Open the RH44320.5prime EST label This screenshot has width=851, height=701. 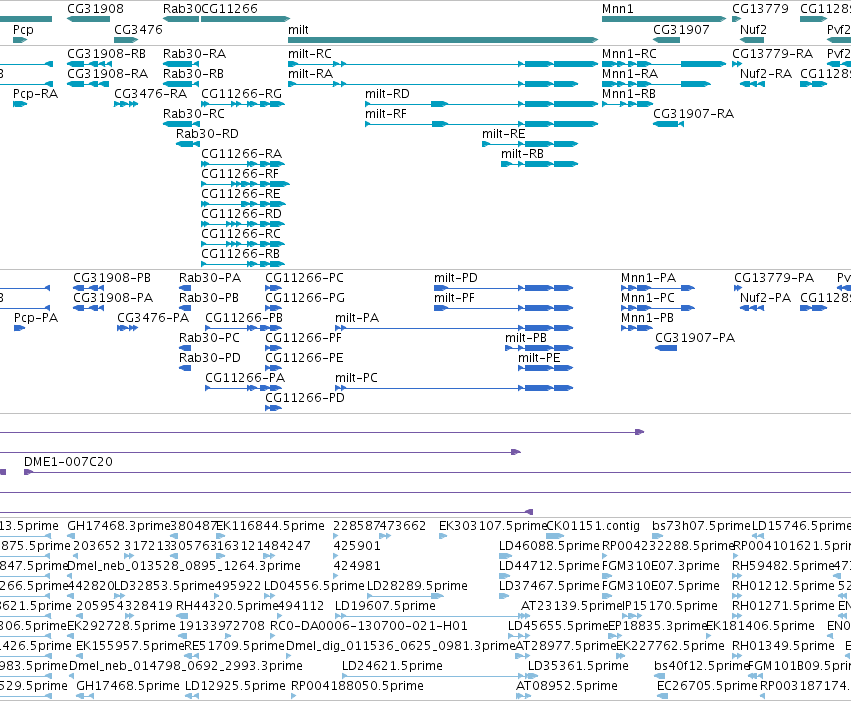coord(227,606)
